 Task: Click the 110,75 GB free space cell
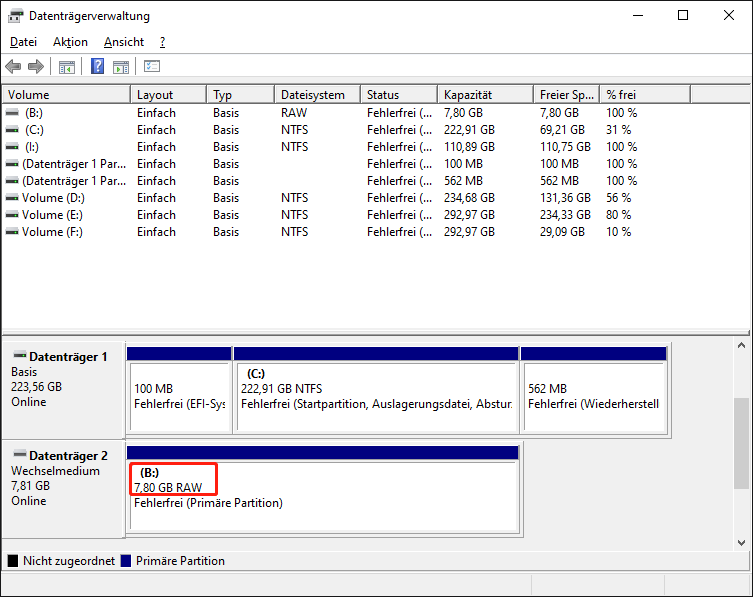565,147
